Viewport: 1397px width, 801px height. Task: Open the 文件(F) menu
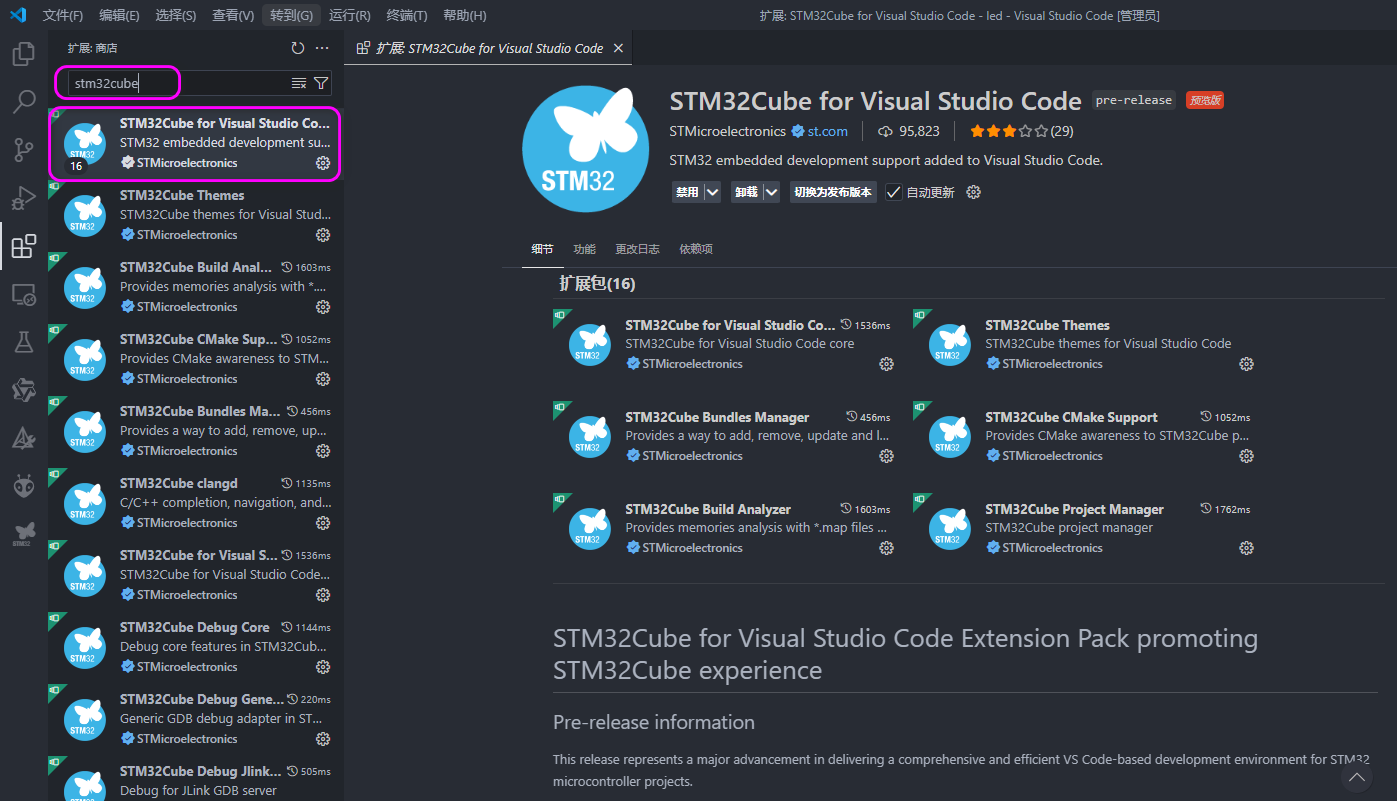(x=63, y=15)
